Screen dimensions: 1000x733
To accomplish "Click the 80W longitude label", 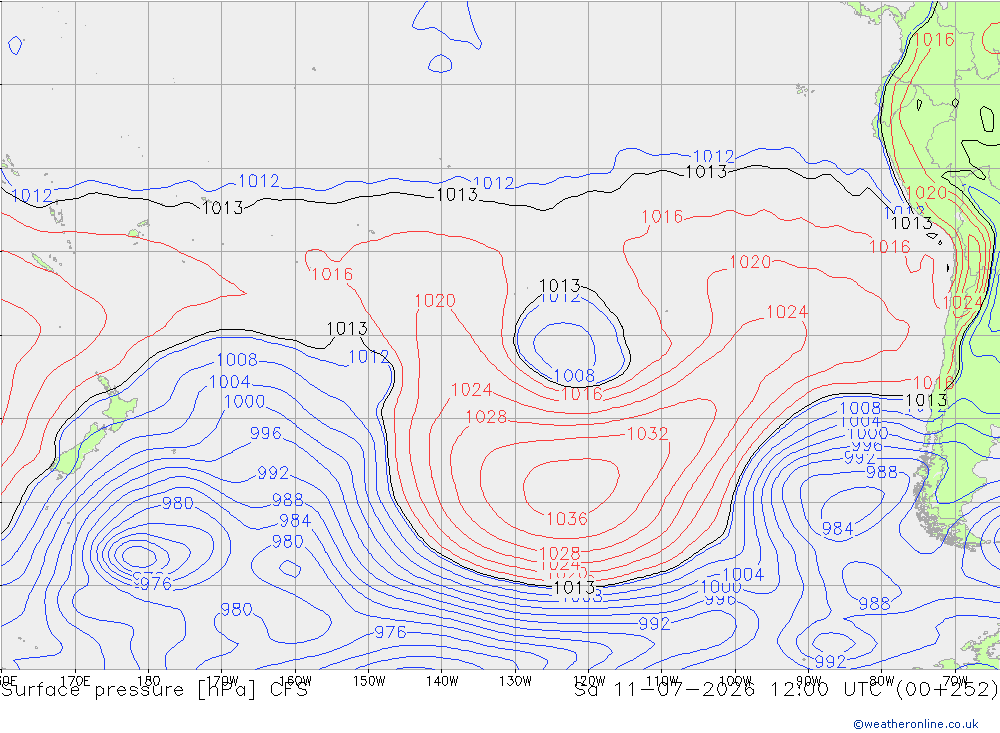I will click(882, 680).
